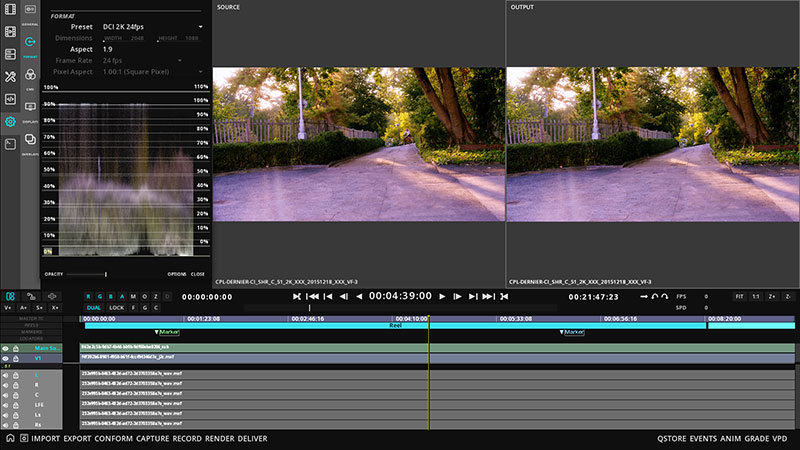The width and height of the screenshot is (800, 450).
Task: Open the Frame Rate dropdown
Action: [x=143, y=61]
